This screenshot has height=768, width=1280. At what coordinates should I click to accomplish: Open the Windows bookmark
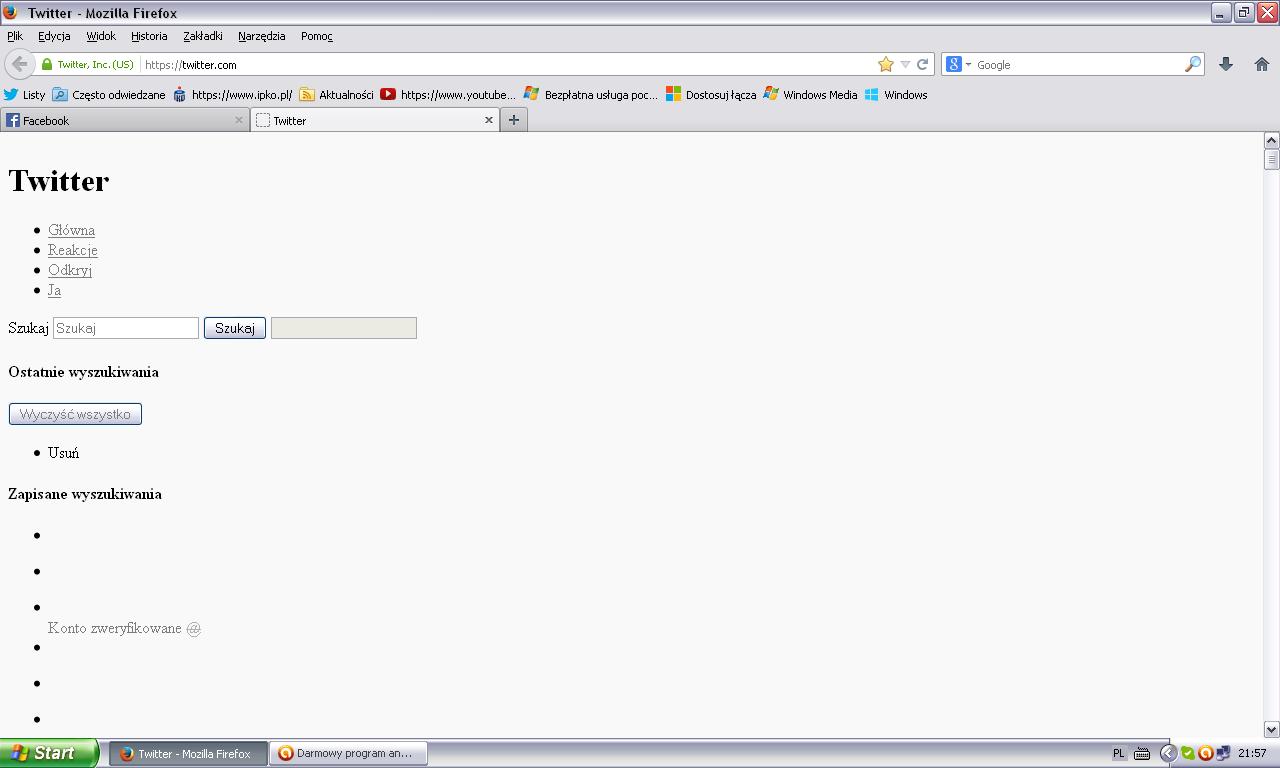[896, 95]
